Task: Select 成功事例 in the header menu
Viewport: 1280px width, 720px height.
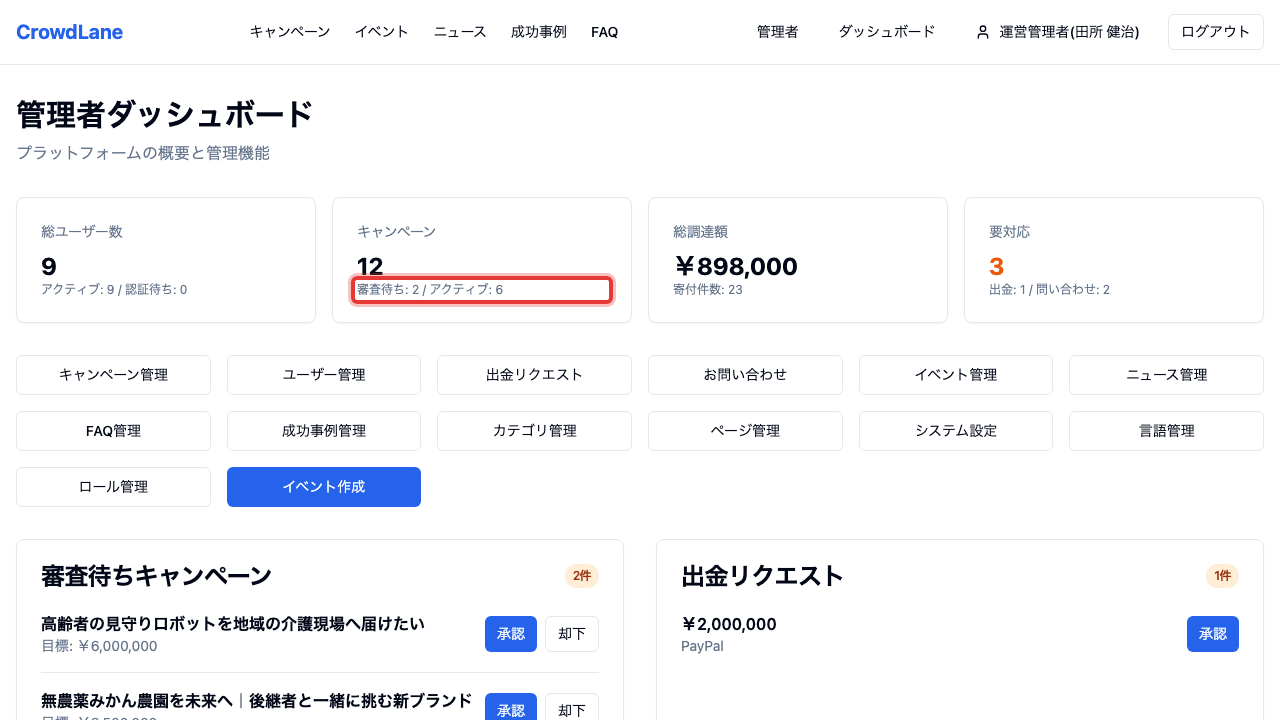Action: [539, 32]
